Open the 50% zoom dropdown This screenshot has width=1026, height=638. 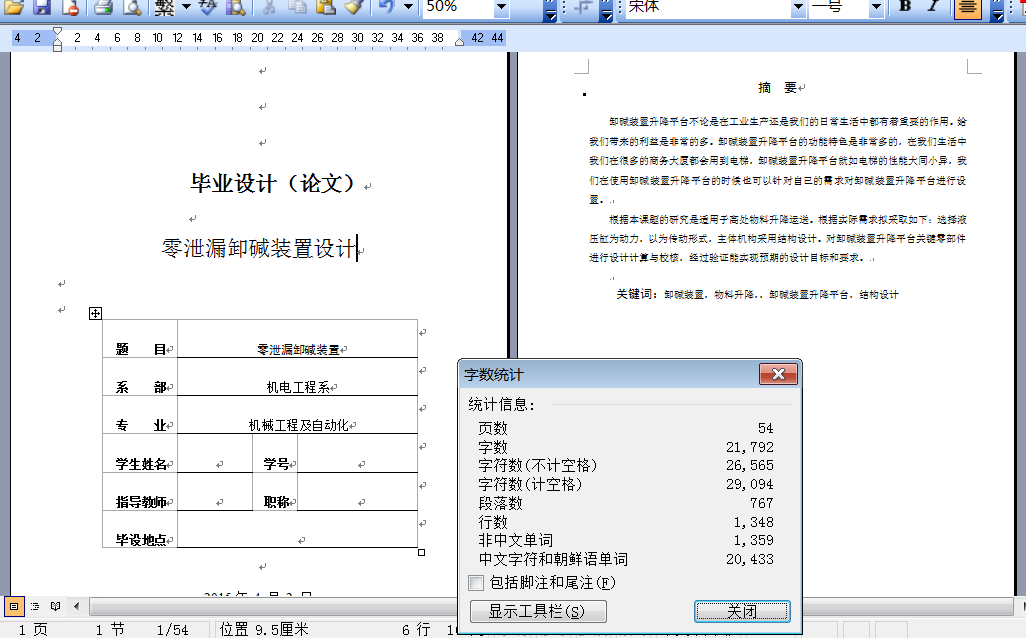(x=501, y=7)
